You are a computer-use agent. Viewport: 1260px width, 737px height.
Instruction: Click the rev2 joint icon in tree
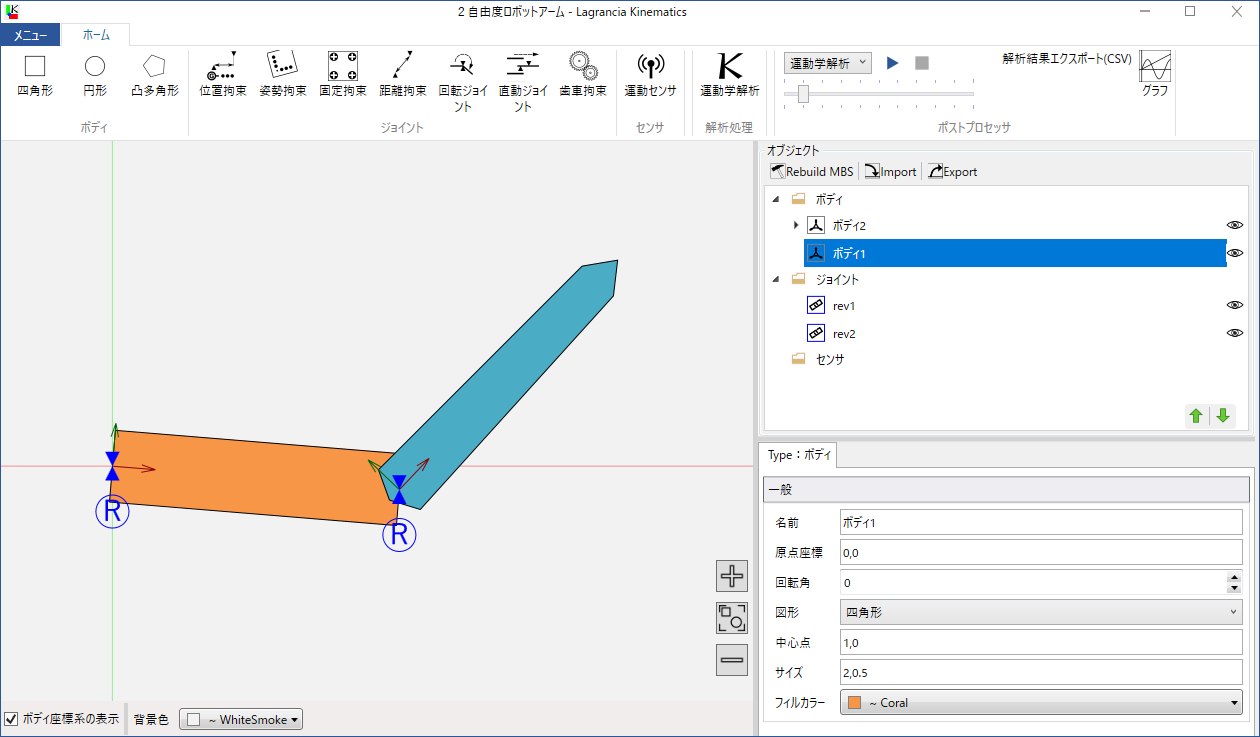(815, 333)
